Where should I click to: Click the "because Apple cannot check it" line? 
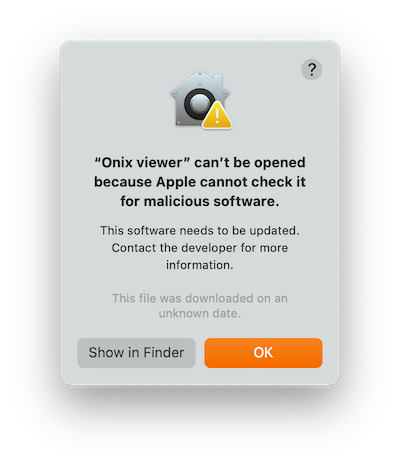[x=200, y=182]
